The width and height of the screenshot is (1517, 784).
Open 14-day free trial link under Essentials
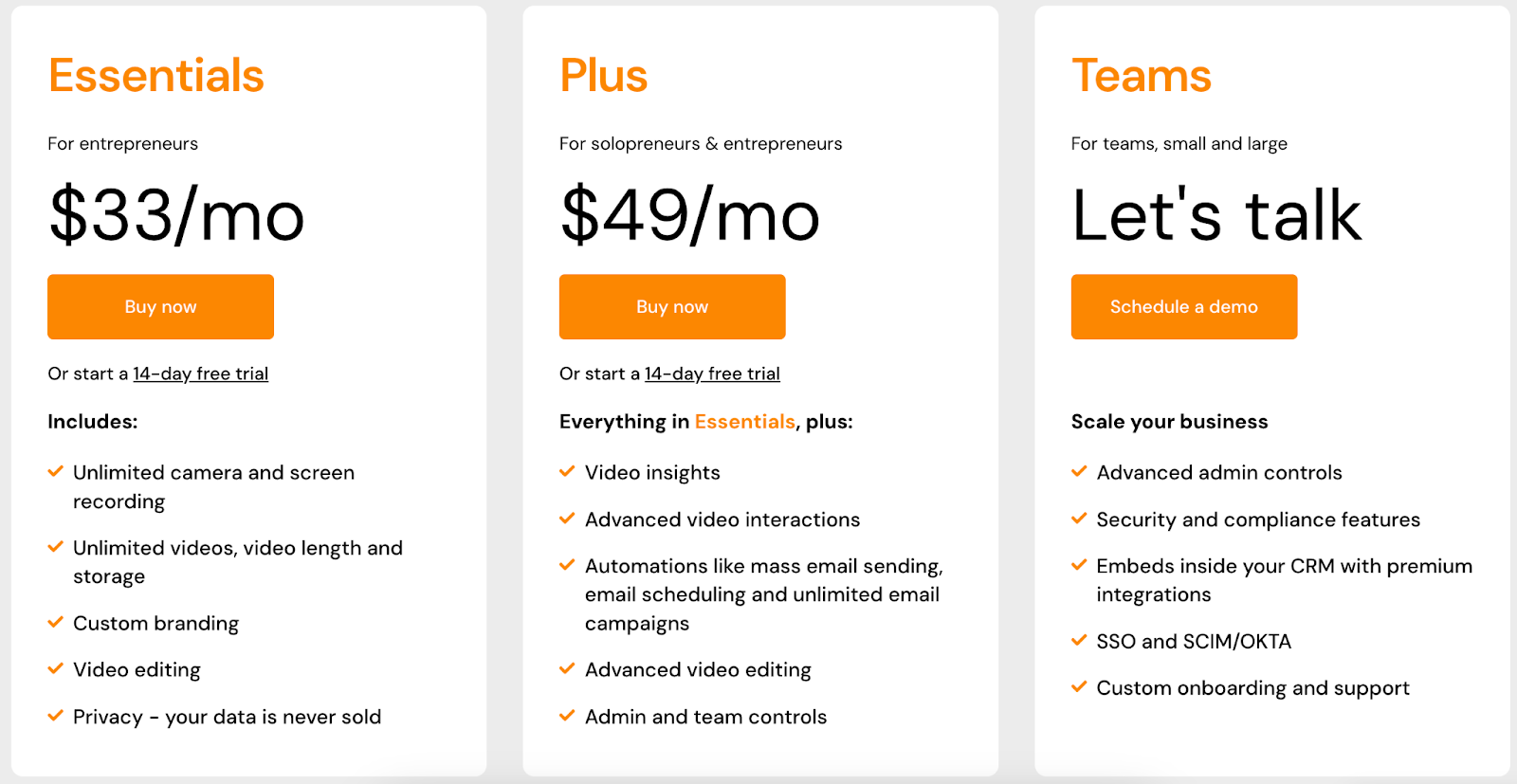pos(200,374)
